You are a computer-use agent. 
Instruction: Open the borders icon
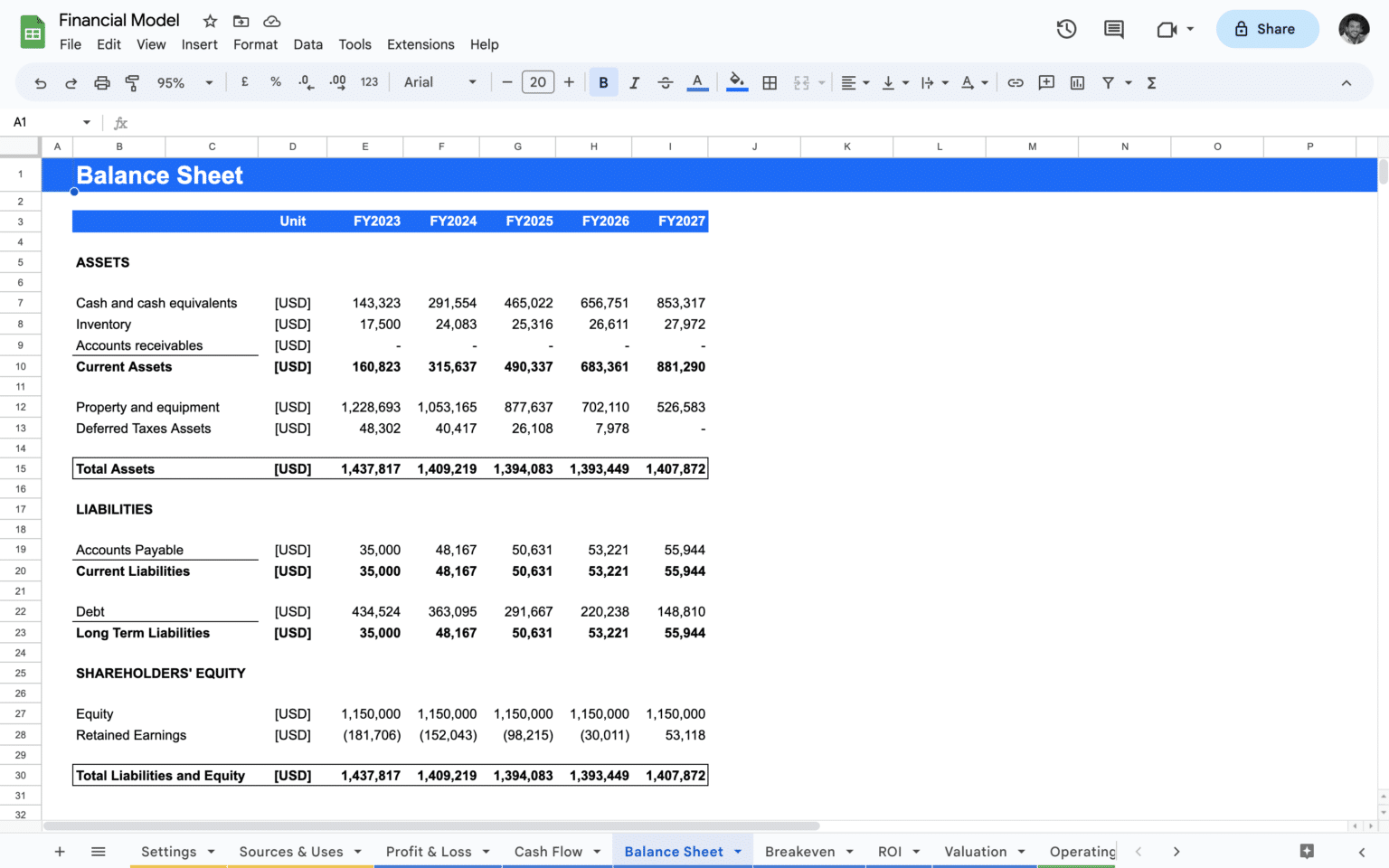coord(770,82)
